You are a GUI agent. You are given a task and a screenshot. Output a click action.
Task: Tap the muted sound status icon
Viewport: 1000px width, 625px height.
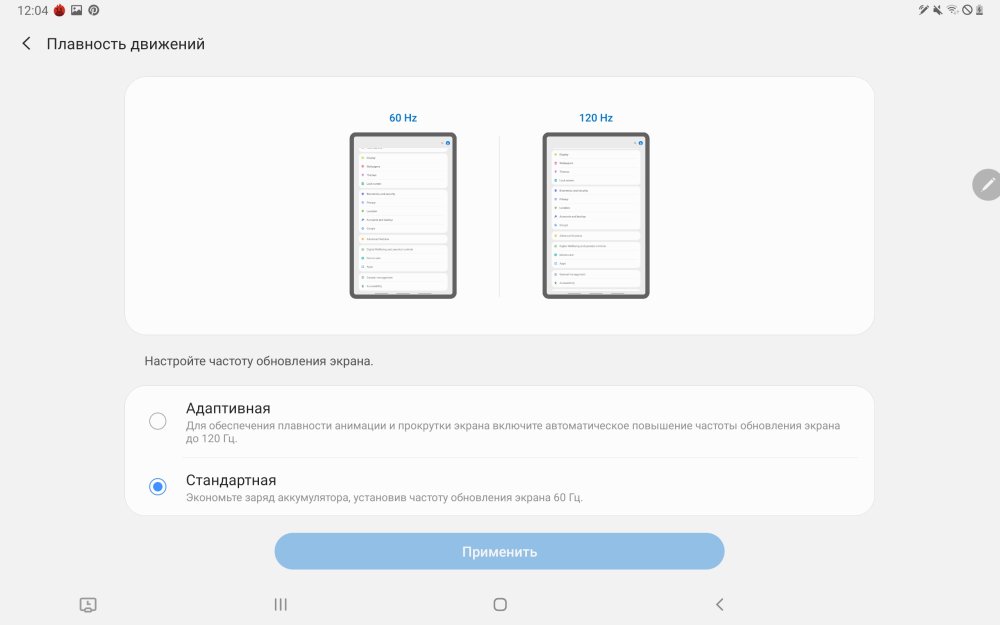(937, 10)
